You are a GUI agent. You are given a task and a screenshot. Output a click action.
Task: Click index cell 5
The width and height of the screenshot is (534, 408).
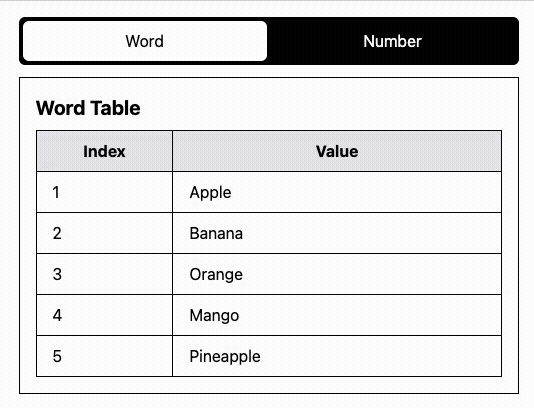tap(104, 356)
